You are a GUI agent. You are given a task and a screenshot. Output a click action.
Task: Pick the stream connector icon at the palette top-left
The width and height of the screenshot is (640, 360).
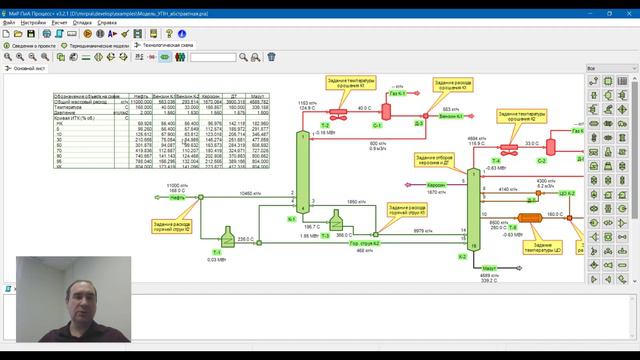tap(594, 81)
